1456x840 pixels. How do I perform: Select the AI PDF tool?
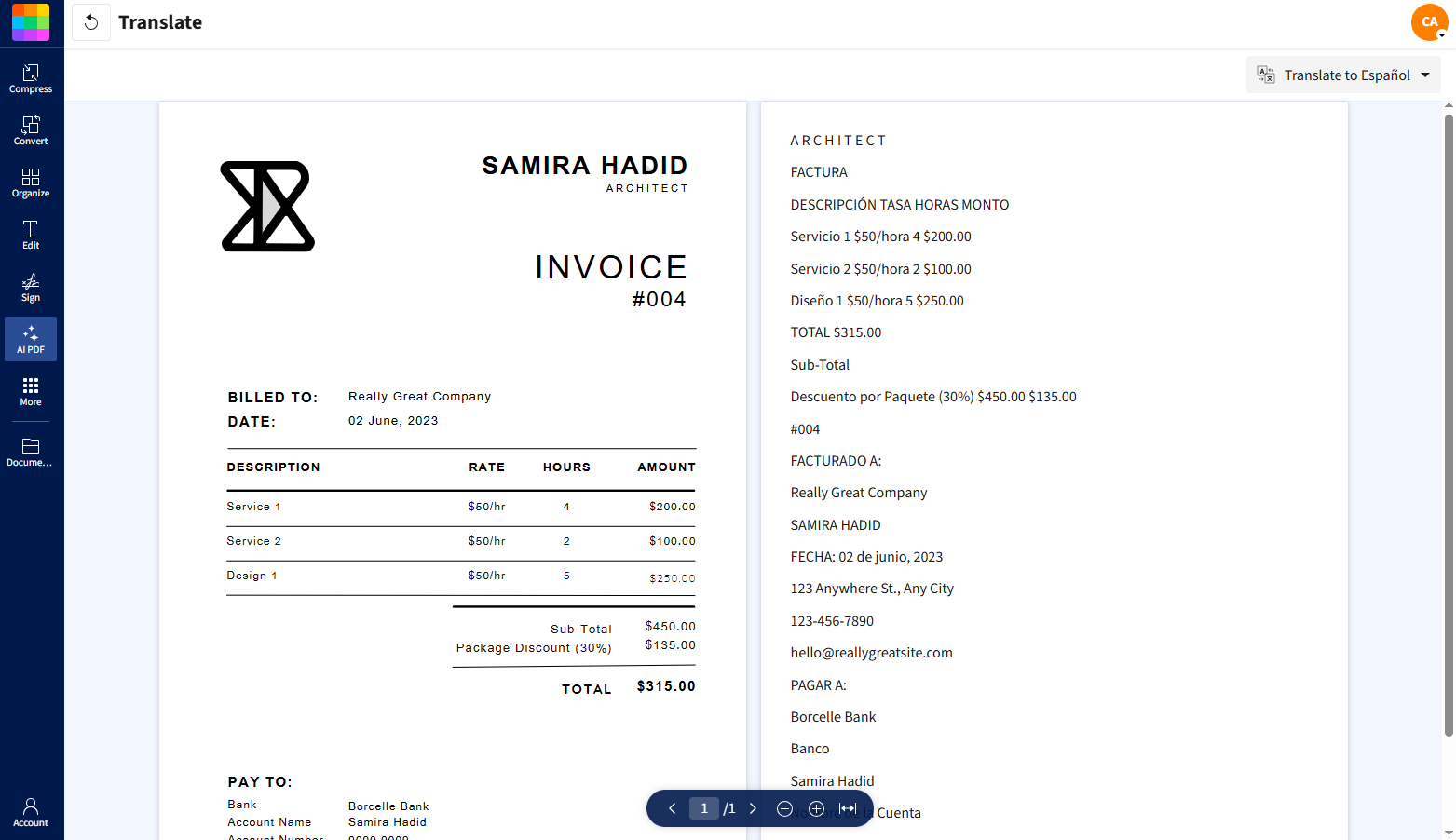coord(31,339)
